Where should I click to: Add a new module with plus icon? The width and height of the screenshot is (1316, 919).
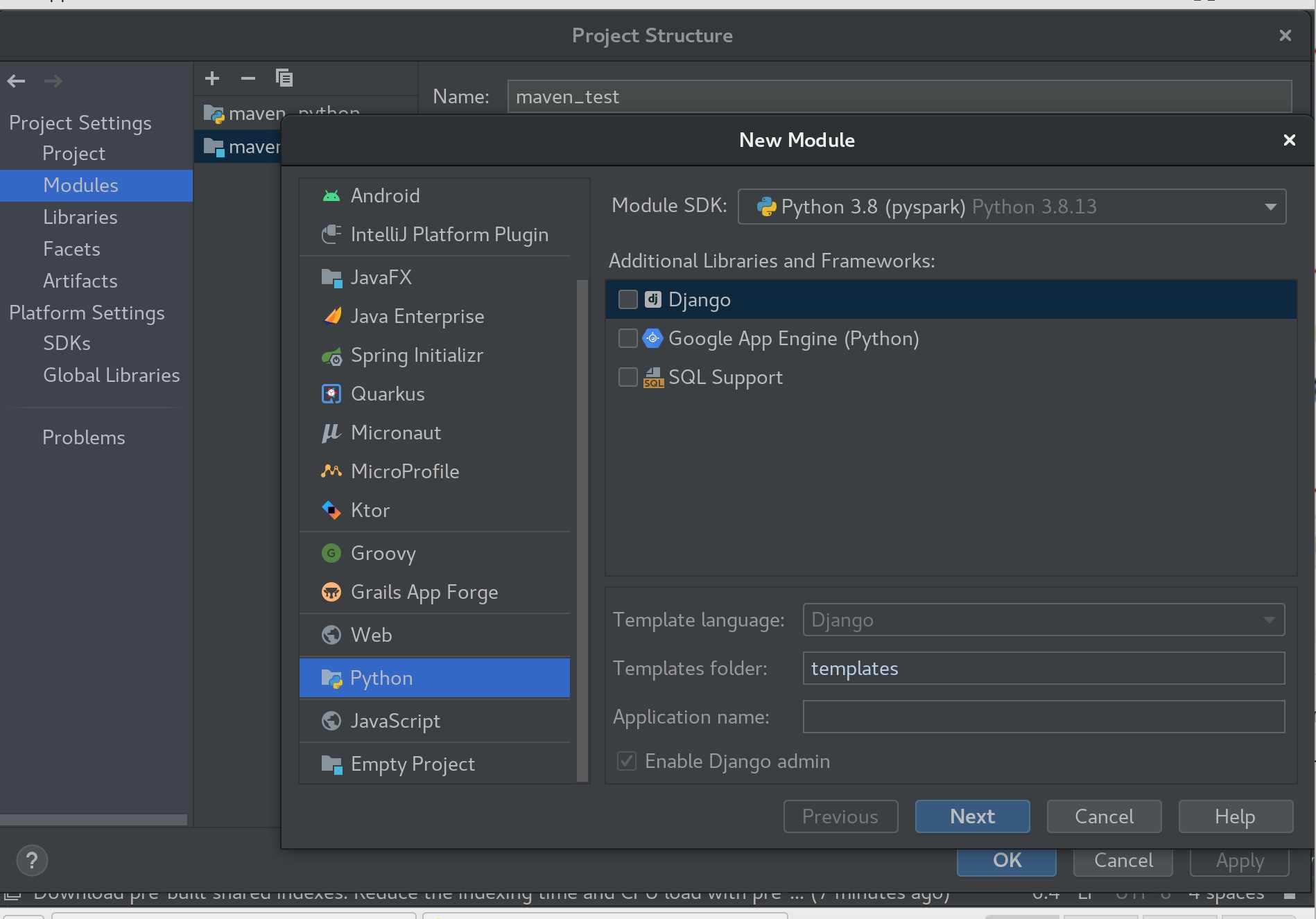[x=212, y=78]
